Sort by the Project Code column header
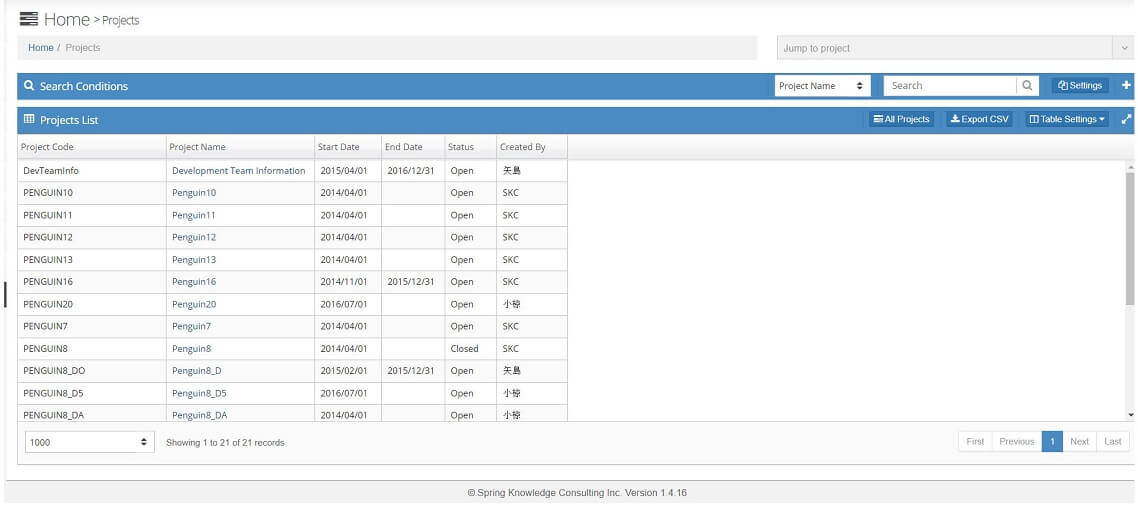This screenshot has width=1138, height=505. [48, 147]
